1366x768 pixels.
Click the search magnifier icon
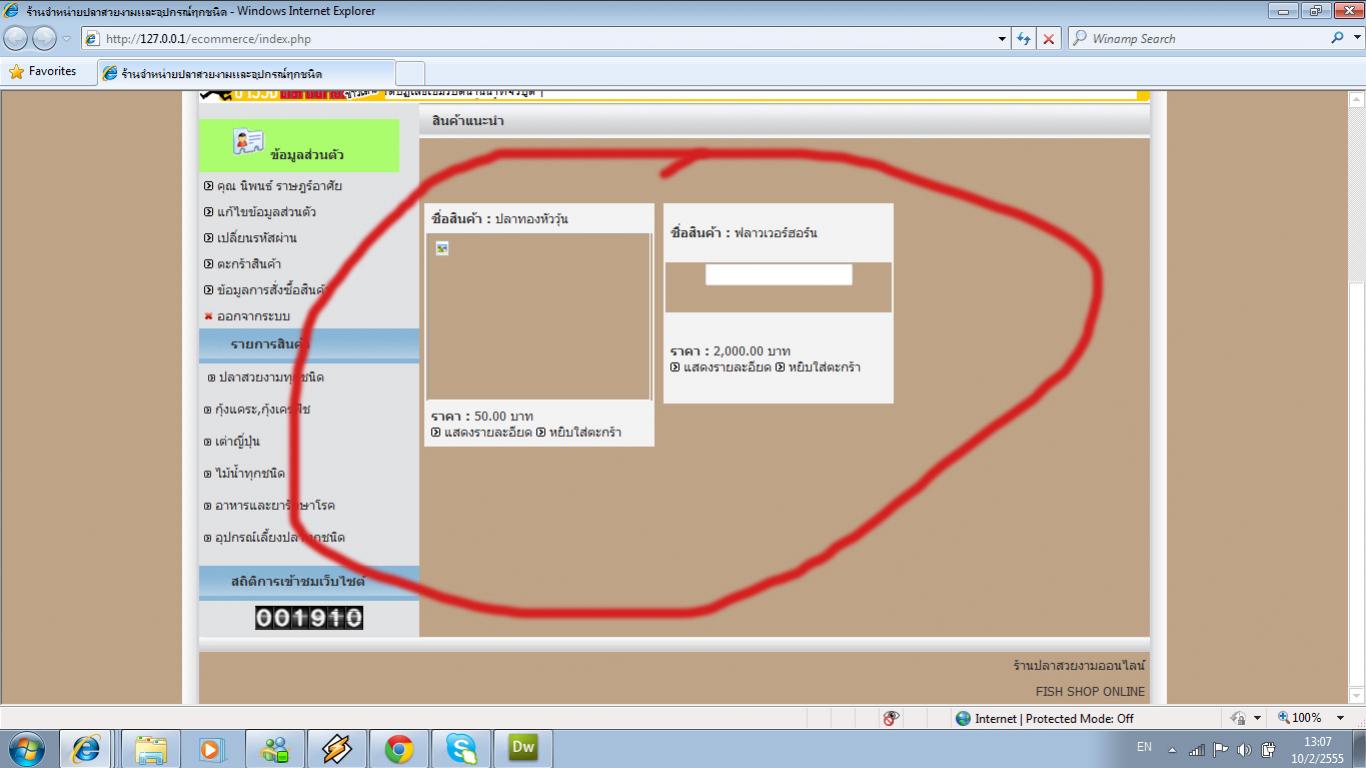coord(1338,38)
